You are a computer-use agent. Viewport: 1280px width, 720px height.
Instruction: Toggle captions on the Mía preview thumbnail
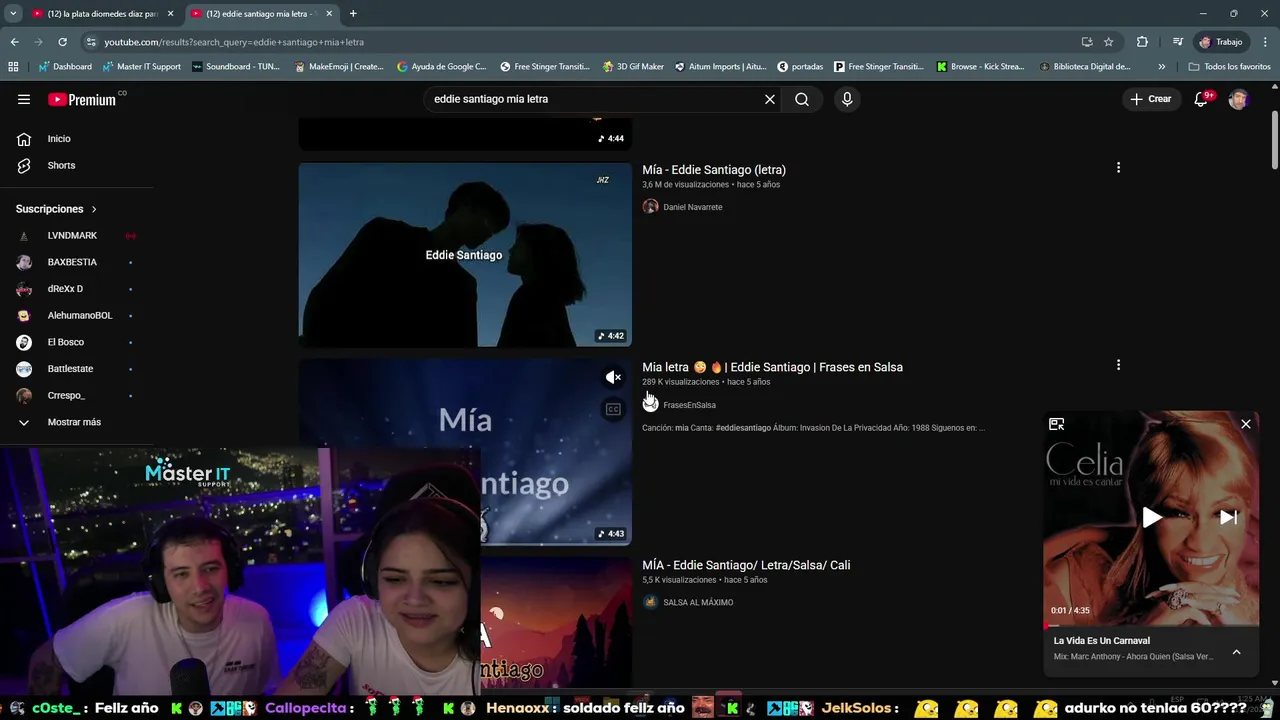pos(613,409)
